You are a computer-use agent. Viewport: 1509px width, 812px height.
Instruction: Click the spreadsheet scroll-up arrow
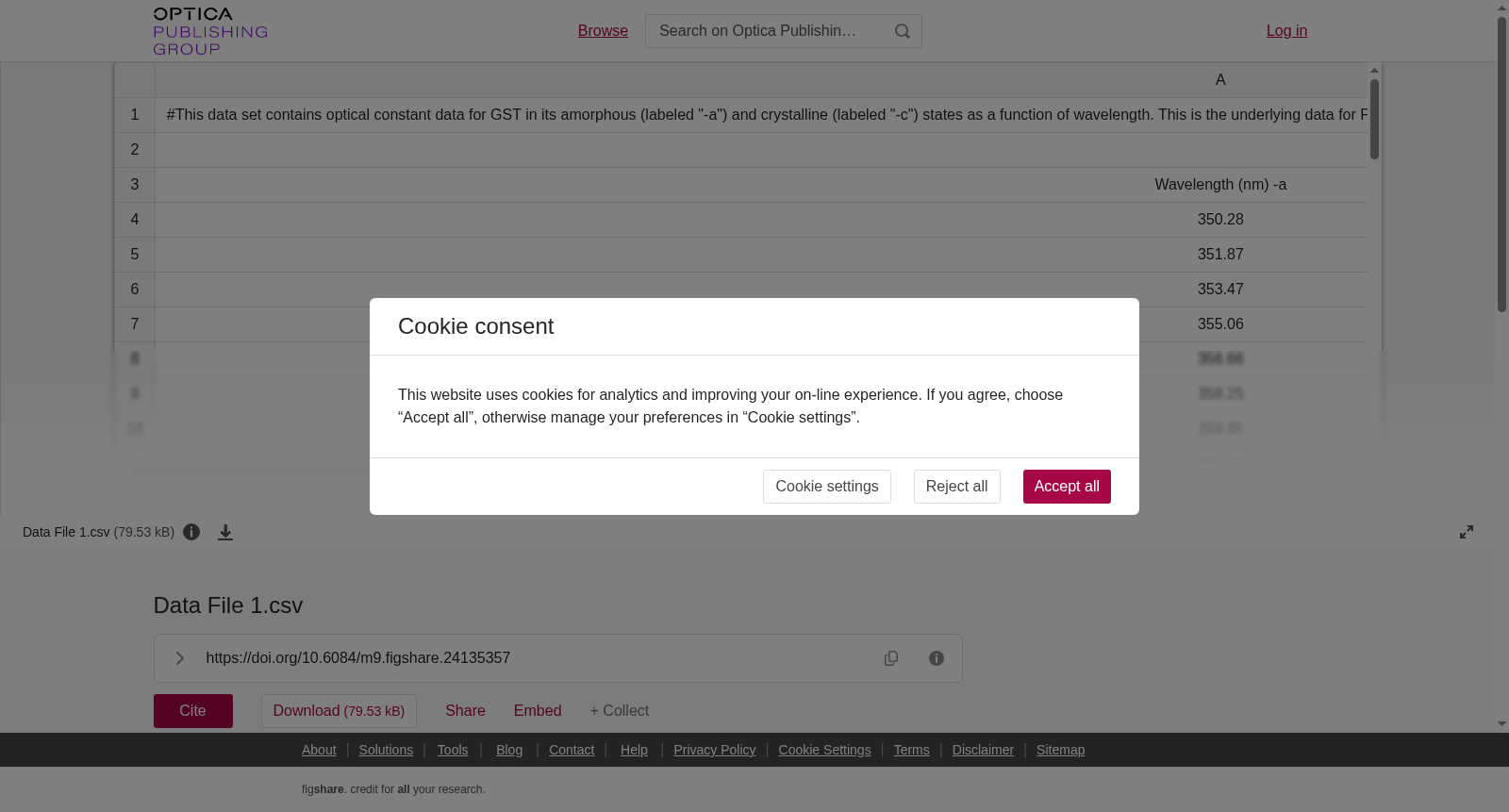[x=1374, y=70]
